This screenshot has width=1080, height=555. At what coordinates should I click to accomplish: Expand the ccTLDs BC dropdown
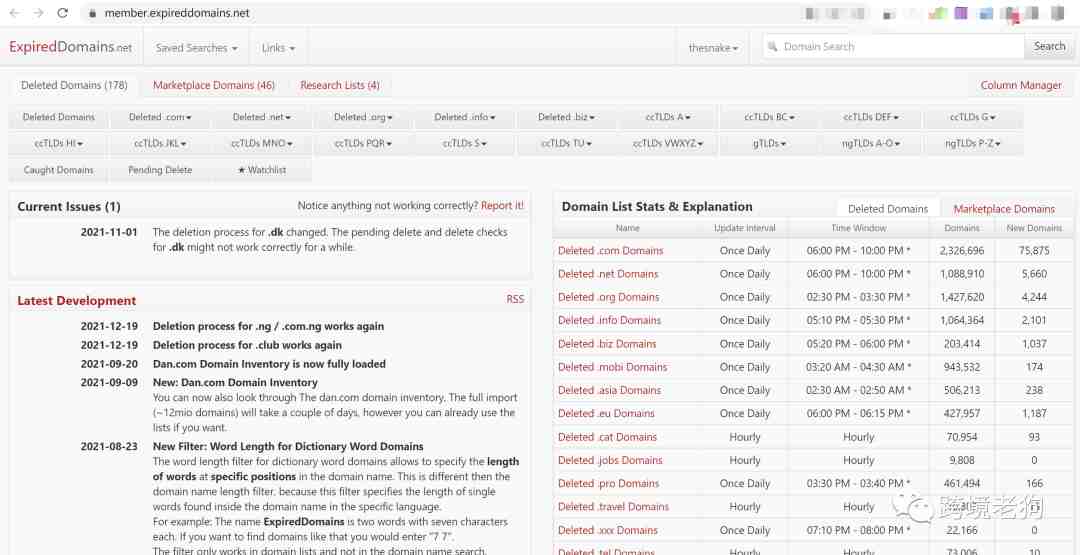[x=769, y=117]
